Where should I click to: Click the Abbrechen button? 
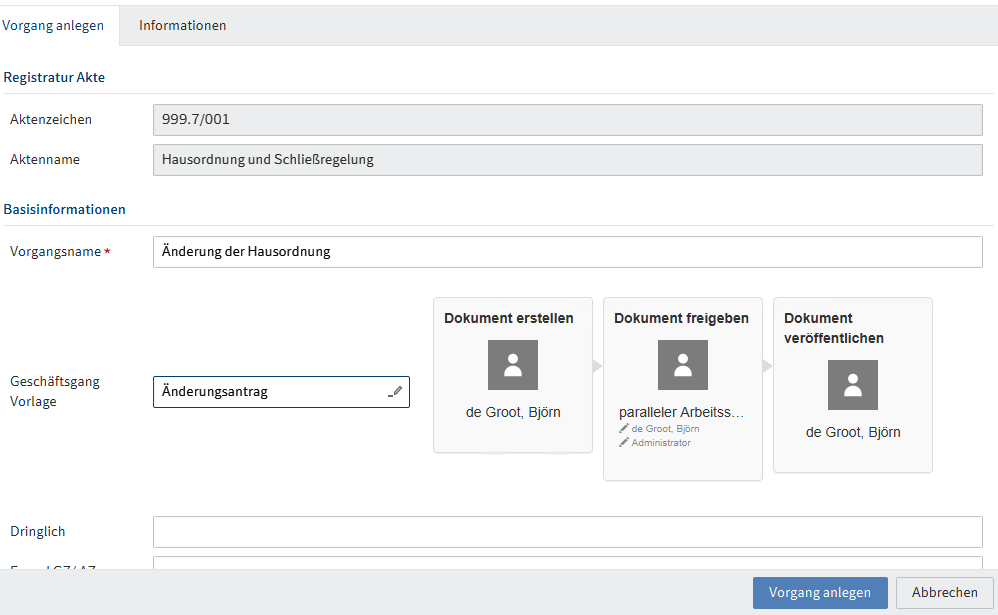point(945,593)
